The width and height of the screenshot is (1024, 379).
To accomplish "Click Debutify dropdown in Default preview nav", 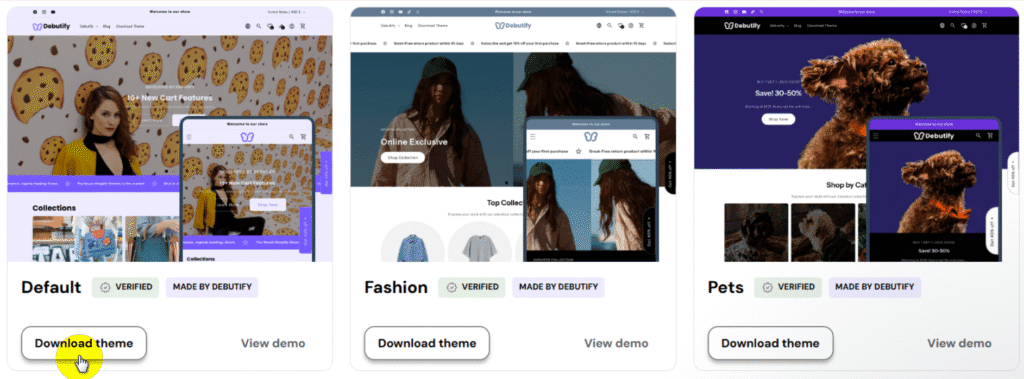I will 89,26.
